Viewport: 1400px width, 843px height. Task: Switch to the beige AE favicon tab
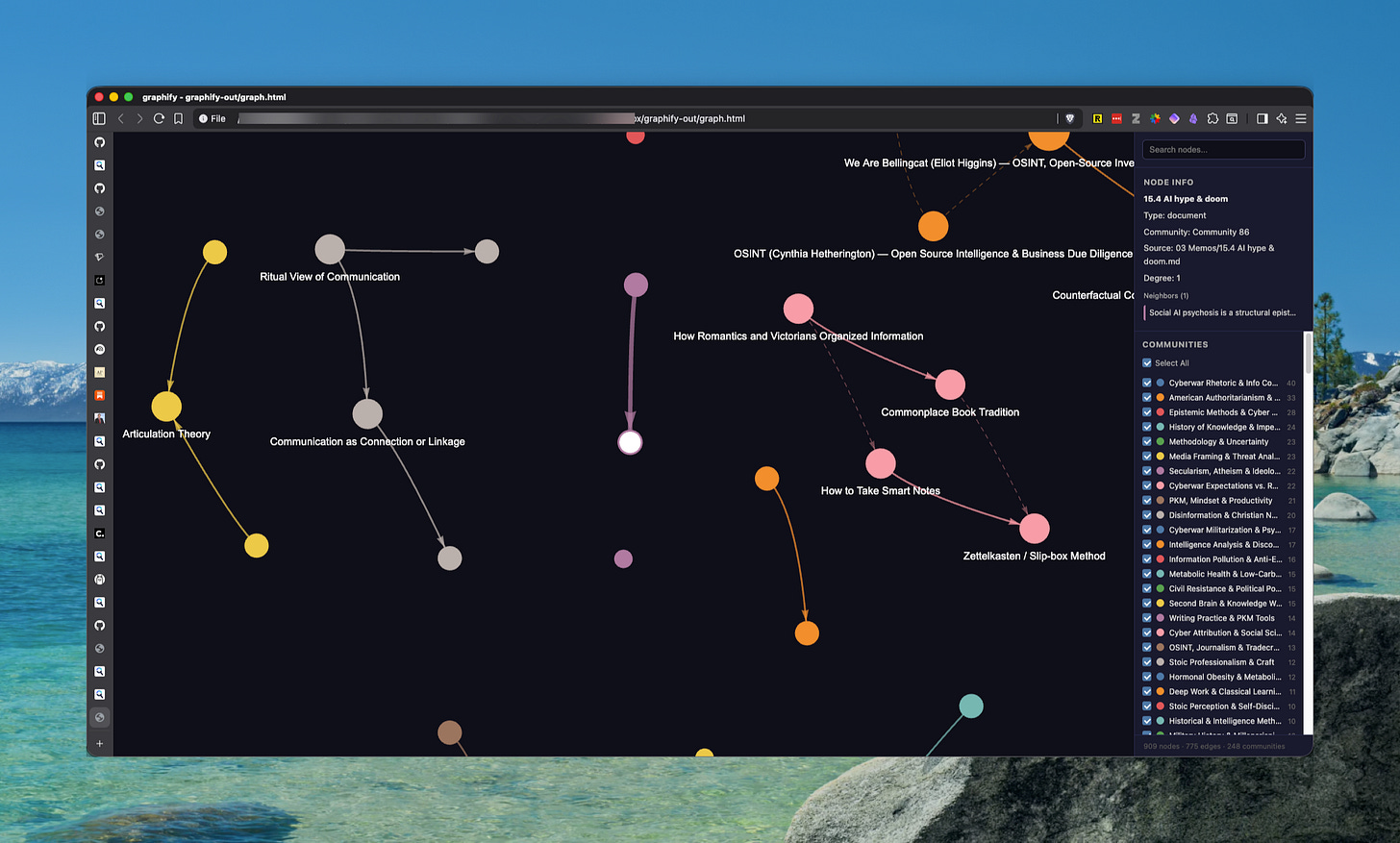[x=99, y=372]
